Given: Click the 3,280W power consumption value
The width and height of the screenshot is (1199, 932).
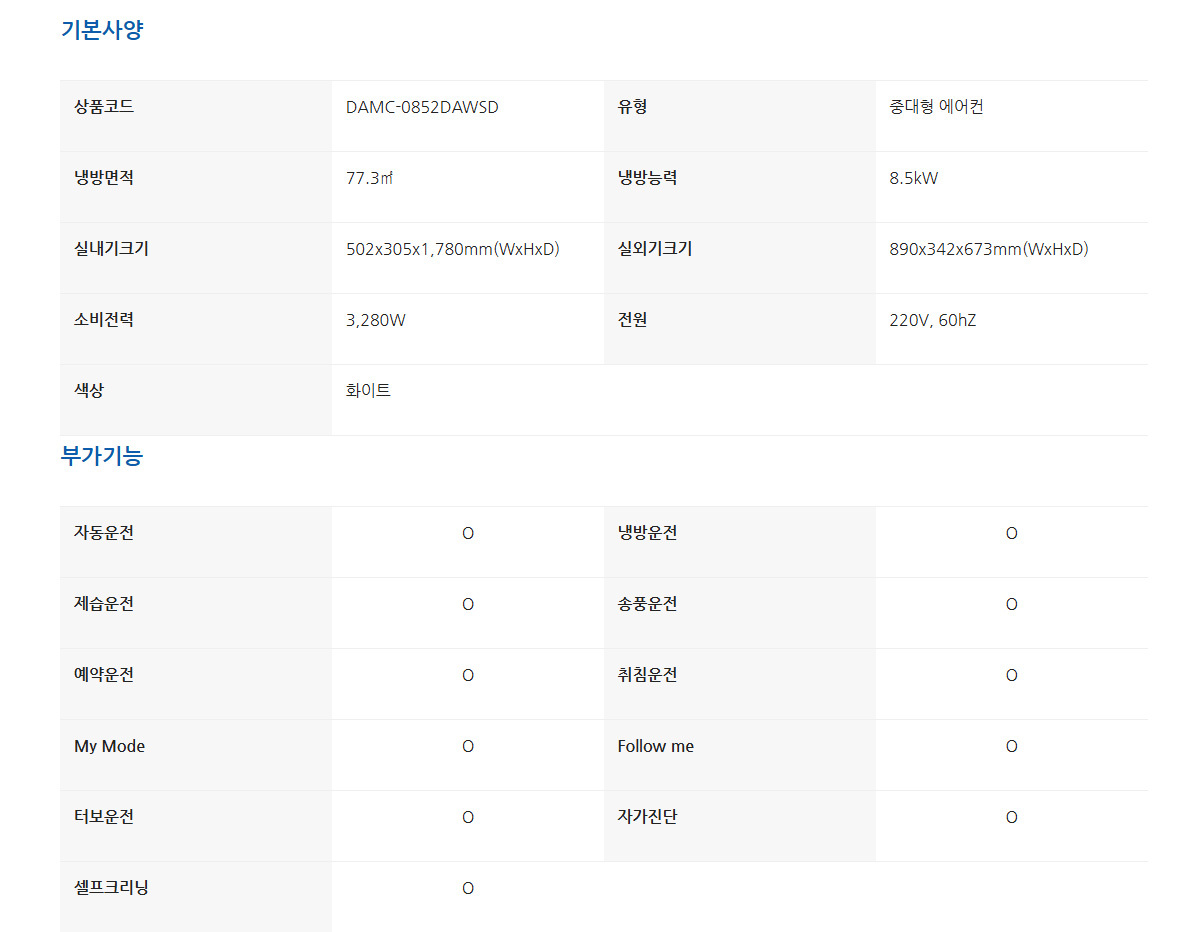Looking at the screenshot, I should coord(376,321).
